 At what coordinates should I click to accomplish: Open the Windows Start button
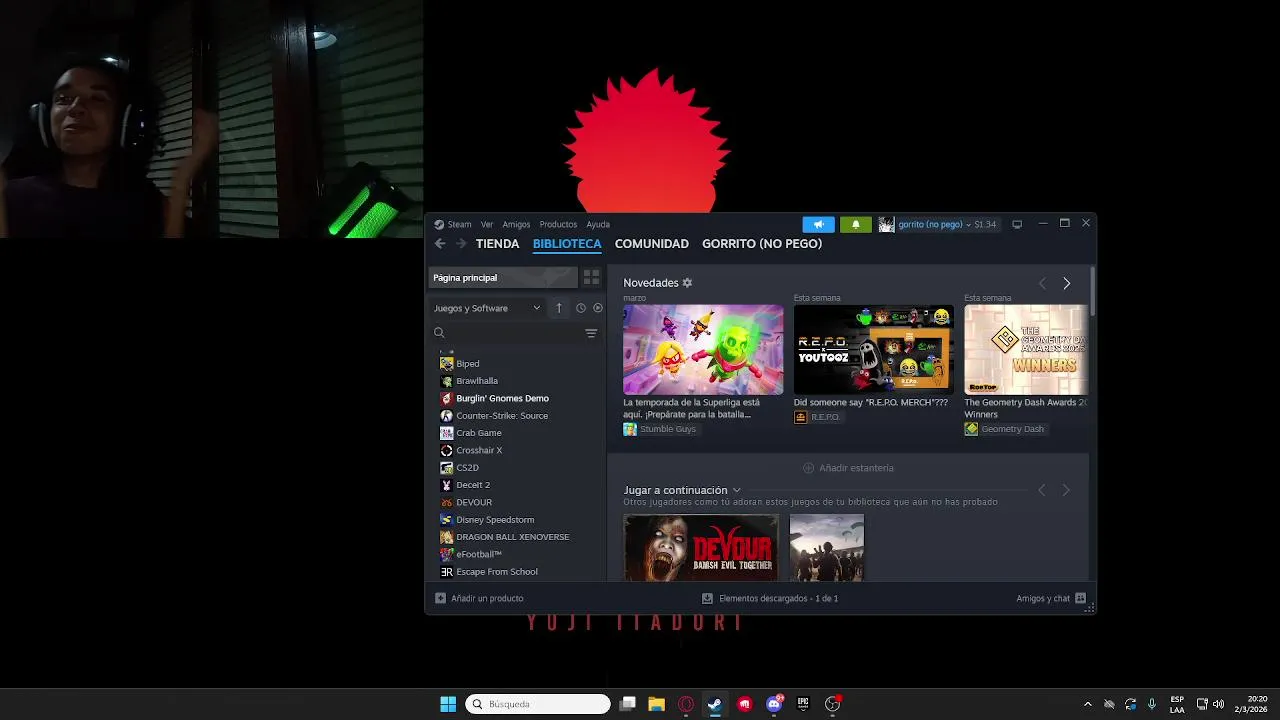pyautogui.click(x=448, y=704)
